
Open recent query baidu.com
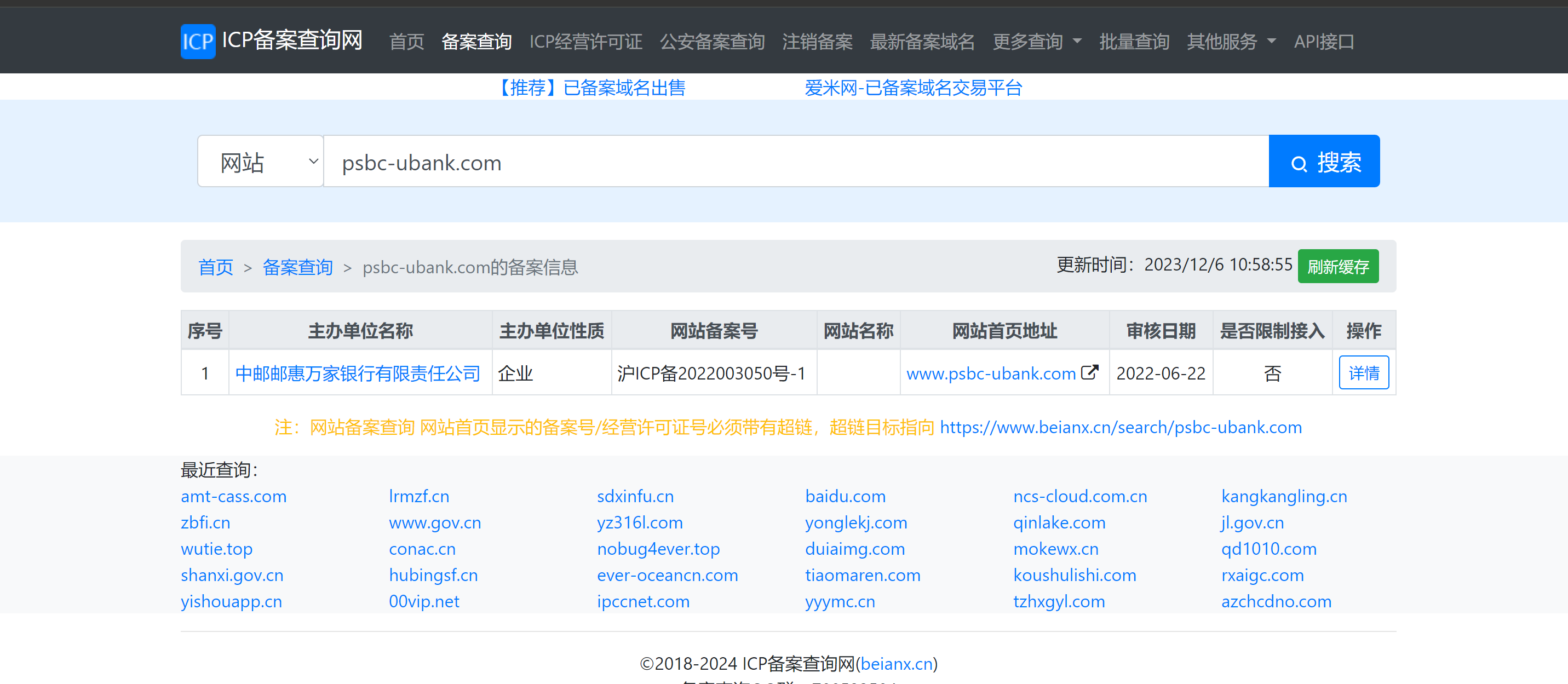tap(845, 496)
